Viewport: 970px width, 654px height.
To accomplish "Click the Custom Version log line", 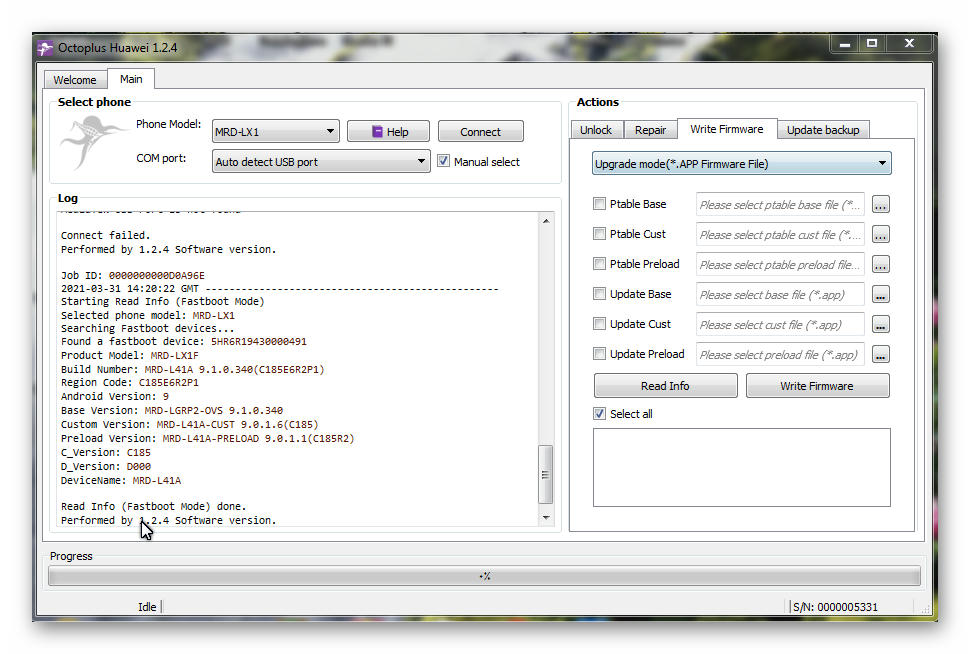I will coord(189,424).
